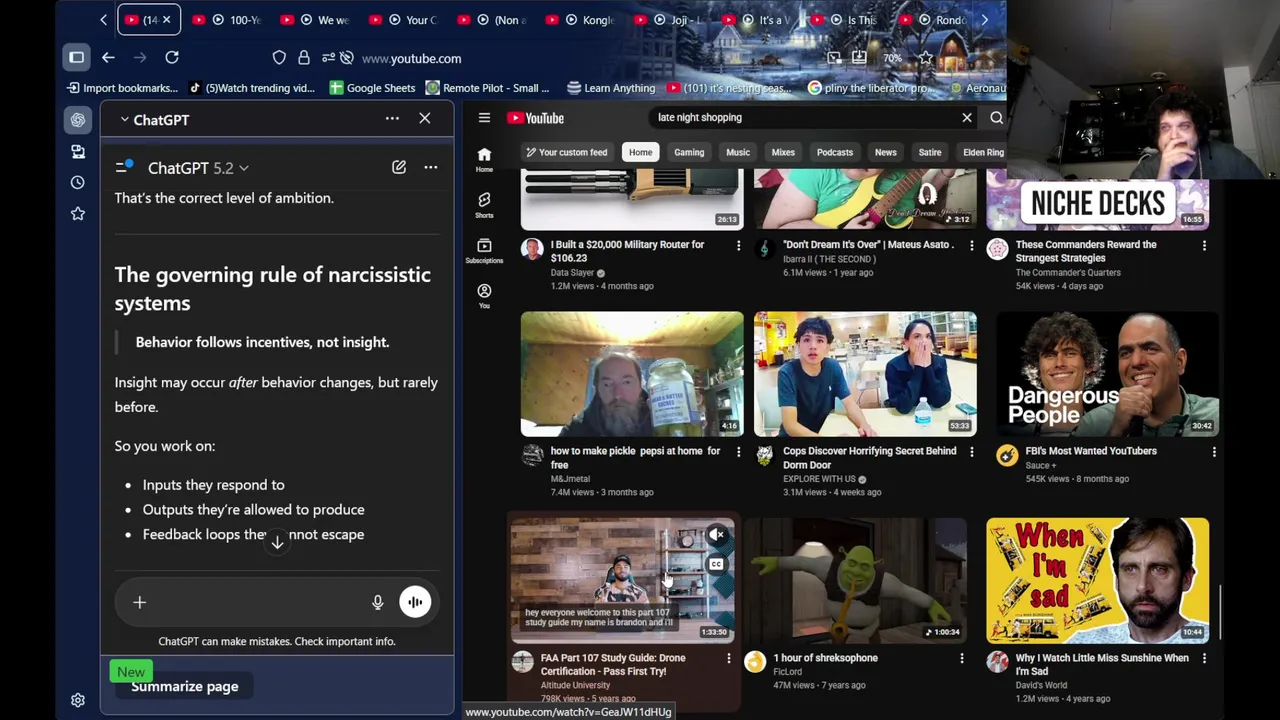Screen dimensions: 1280x720
Task: Select the Gaming filter chip
Action: [x=689, y=152]
